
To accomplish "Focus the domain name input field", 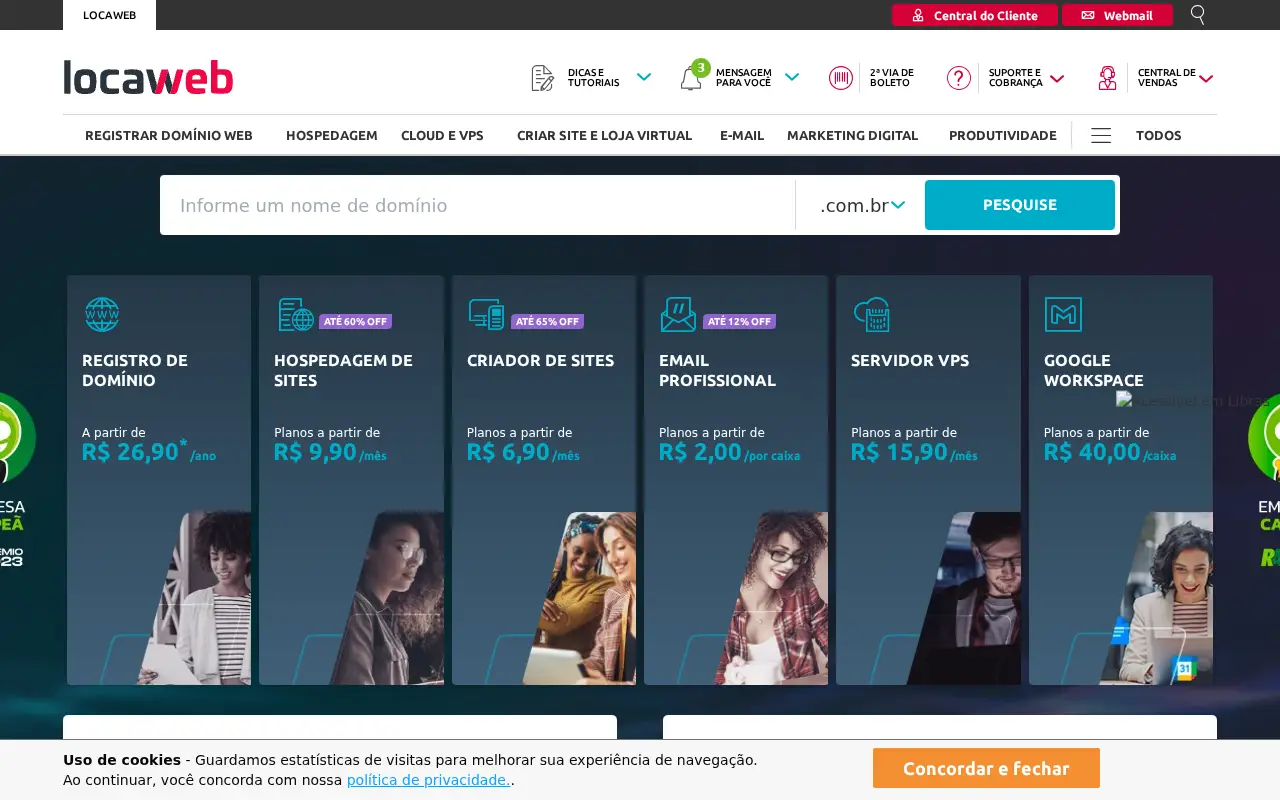I will pyautogui.click(x=478, y=205).
